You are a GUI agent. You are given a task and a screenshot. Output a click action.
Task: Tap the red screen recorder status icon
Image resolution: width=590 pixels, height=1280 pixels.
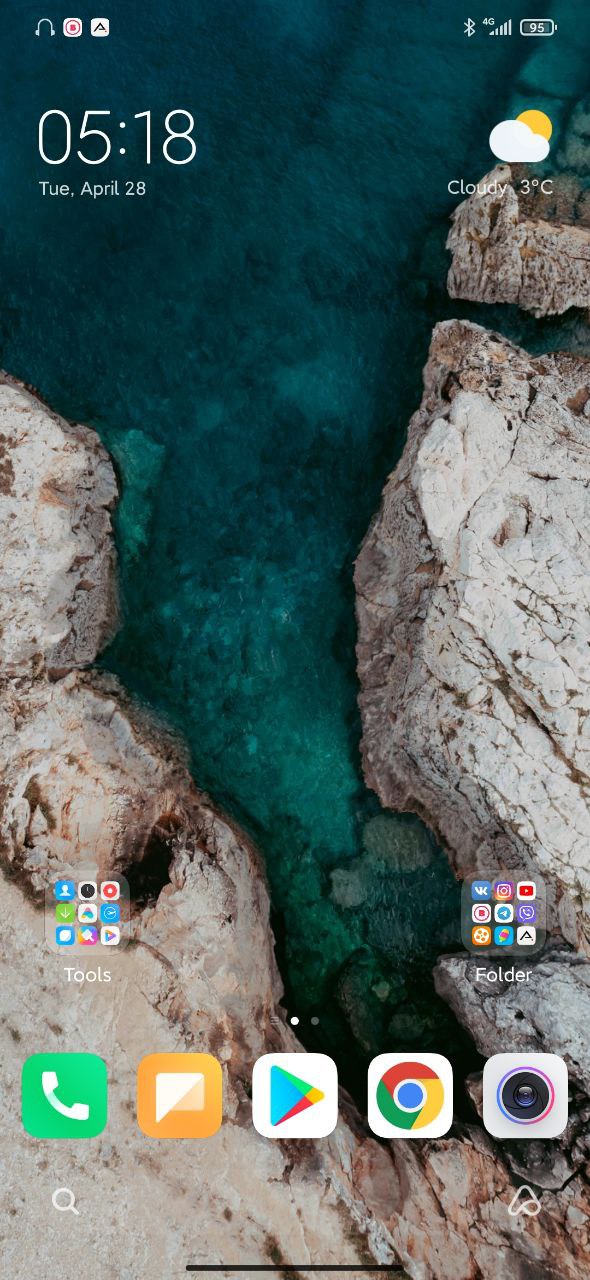72,28
